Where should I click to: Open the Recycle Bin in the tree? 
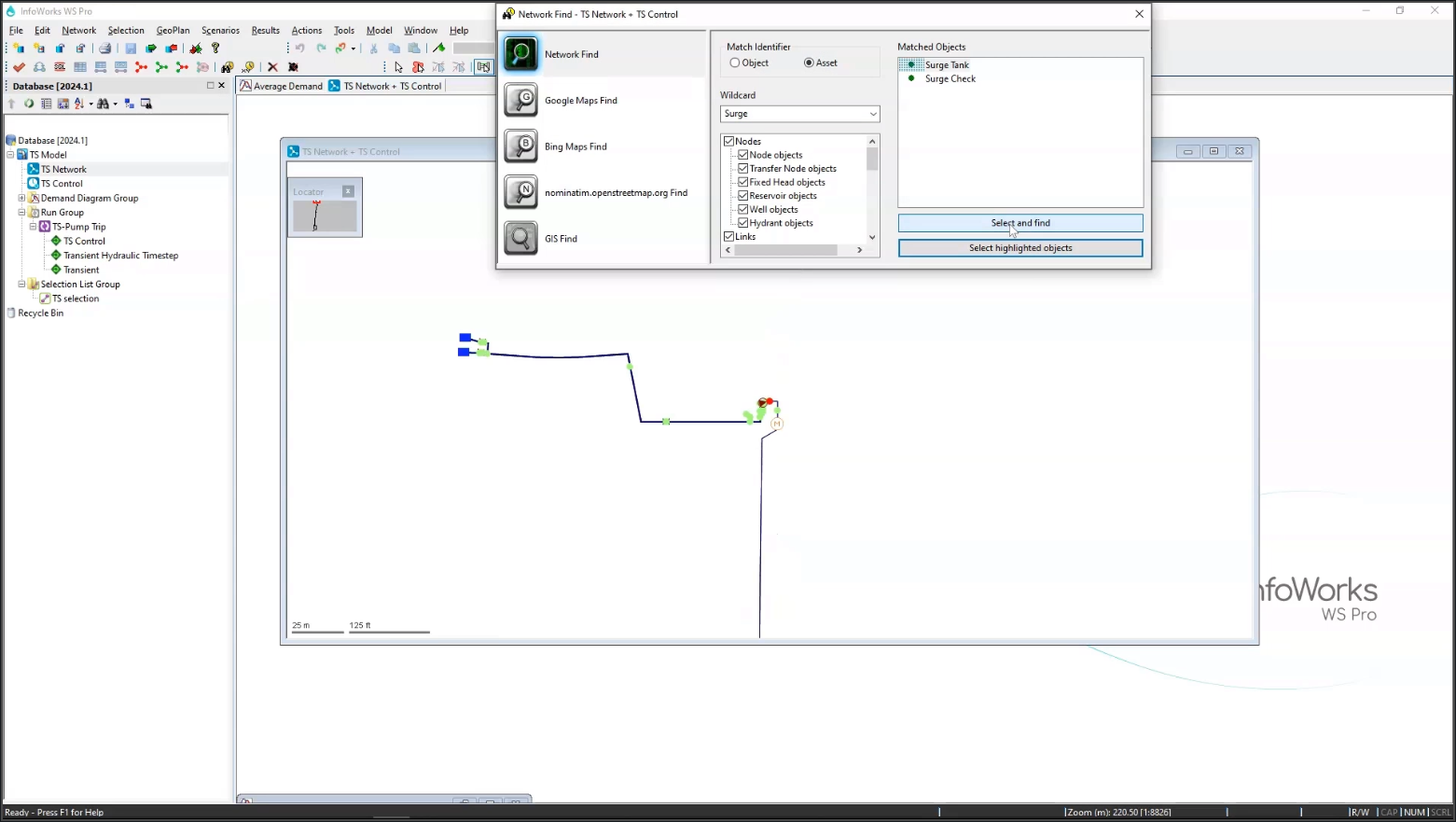click(x=41, y=313)
